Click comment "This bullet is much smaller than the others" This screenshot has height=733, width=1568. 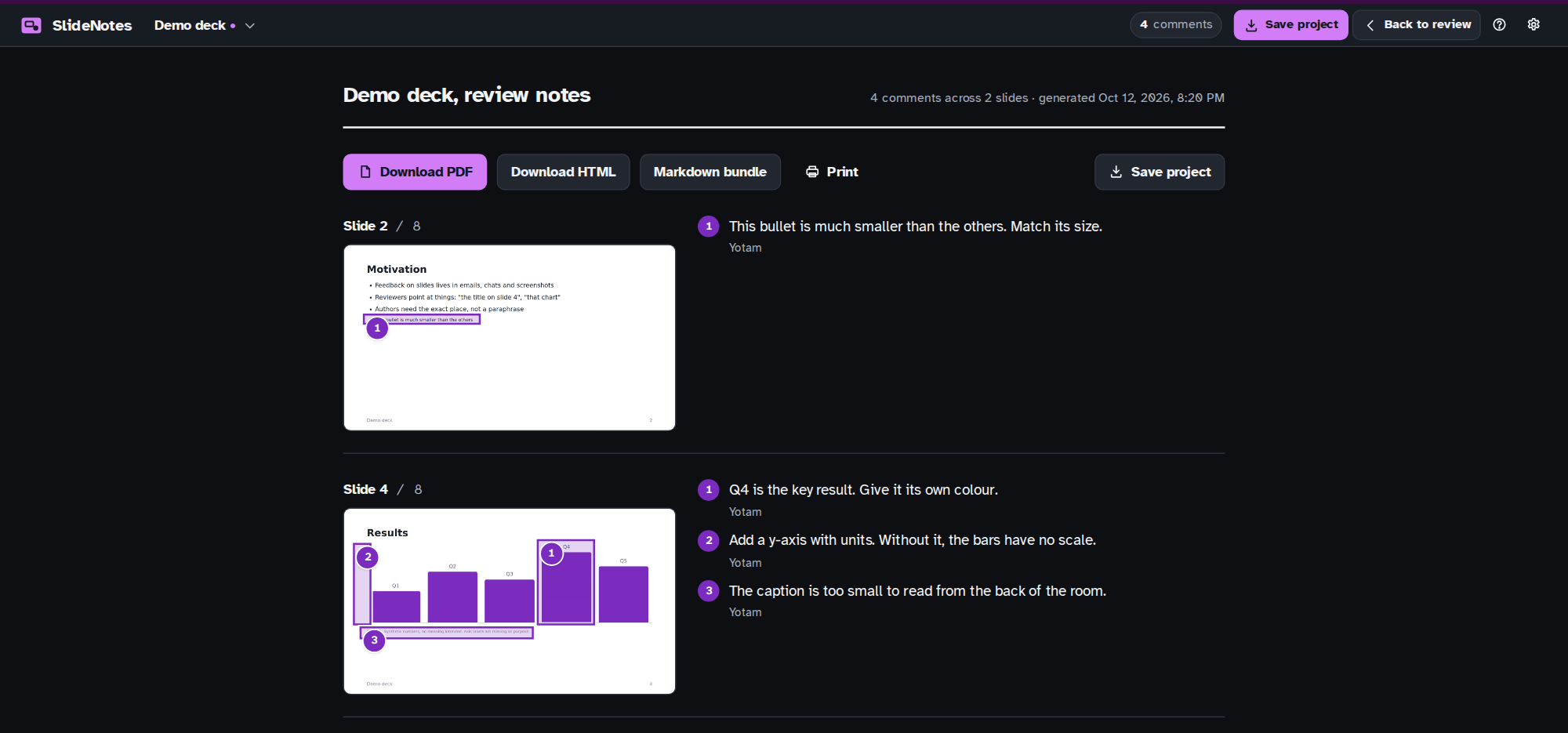pyautogui.click(x=916, y=227)
